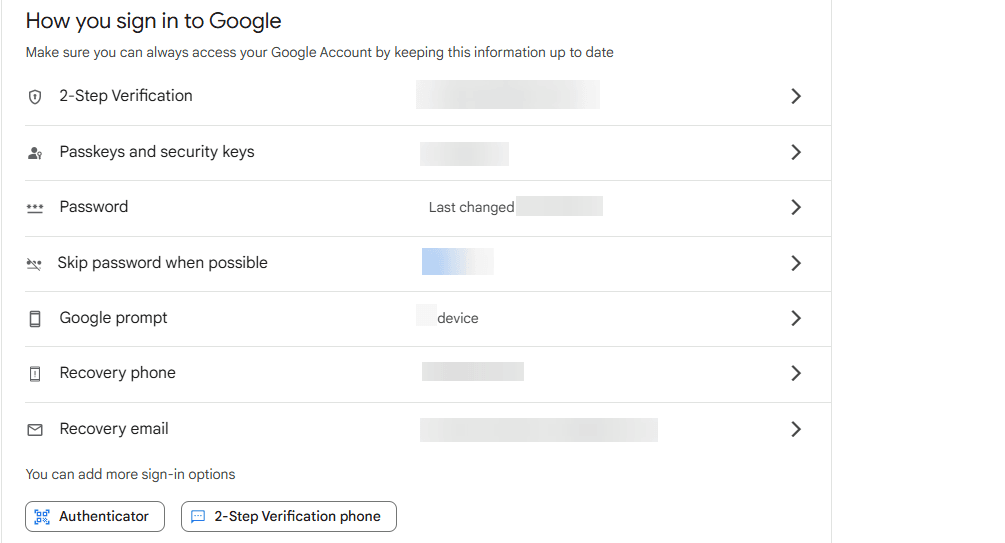The width and height of the screenshot is (1005, 543).
Task: Click the 'Last changed' password text
Action: [471, 207]
